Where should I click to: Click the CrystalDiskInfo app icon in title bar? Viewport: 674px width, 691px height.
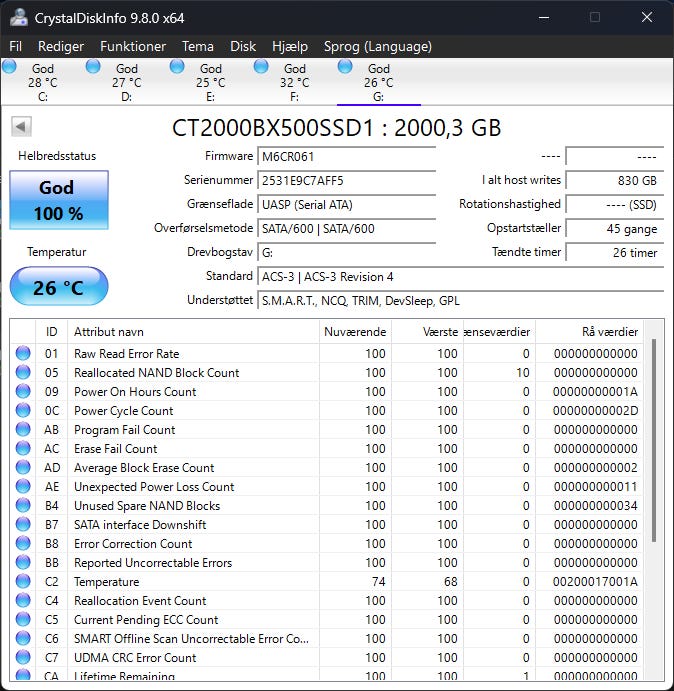[18, 18]
